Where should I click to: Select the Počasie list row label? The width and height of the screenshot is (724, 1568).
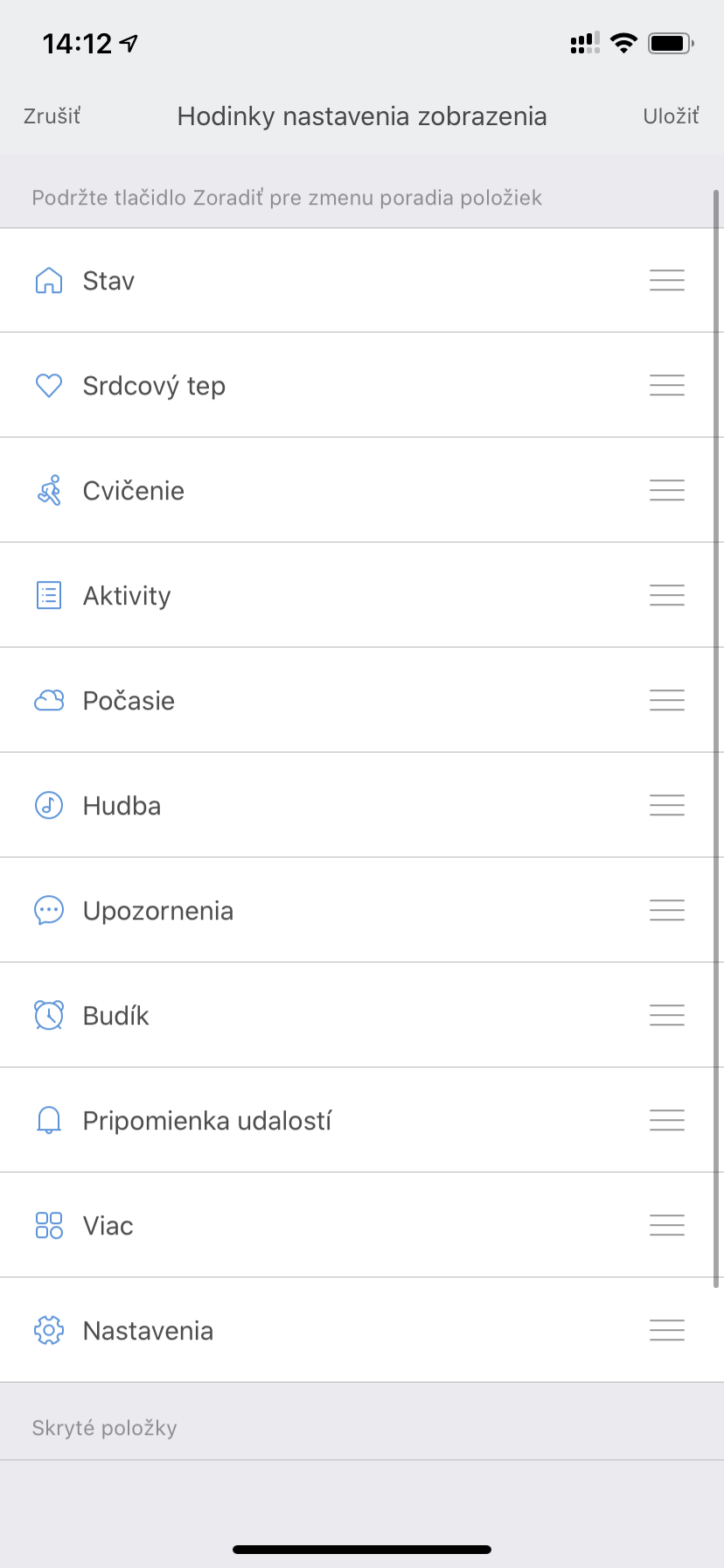129,700
